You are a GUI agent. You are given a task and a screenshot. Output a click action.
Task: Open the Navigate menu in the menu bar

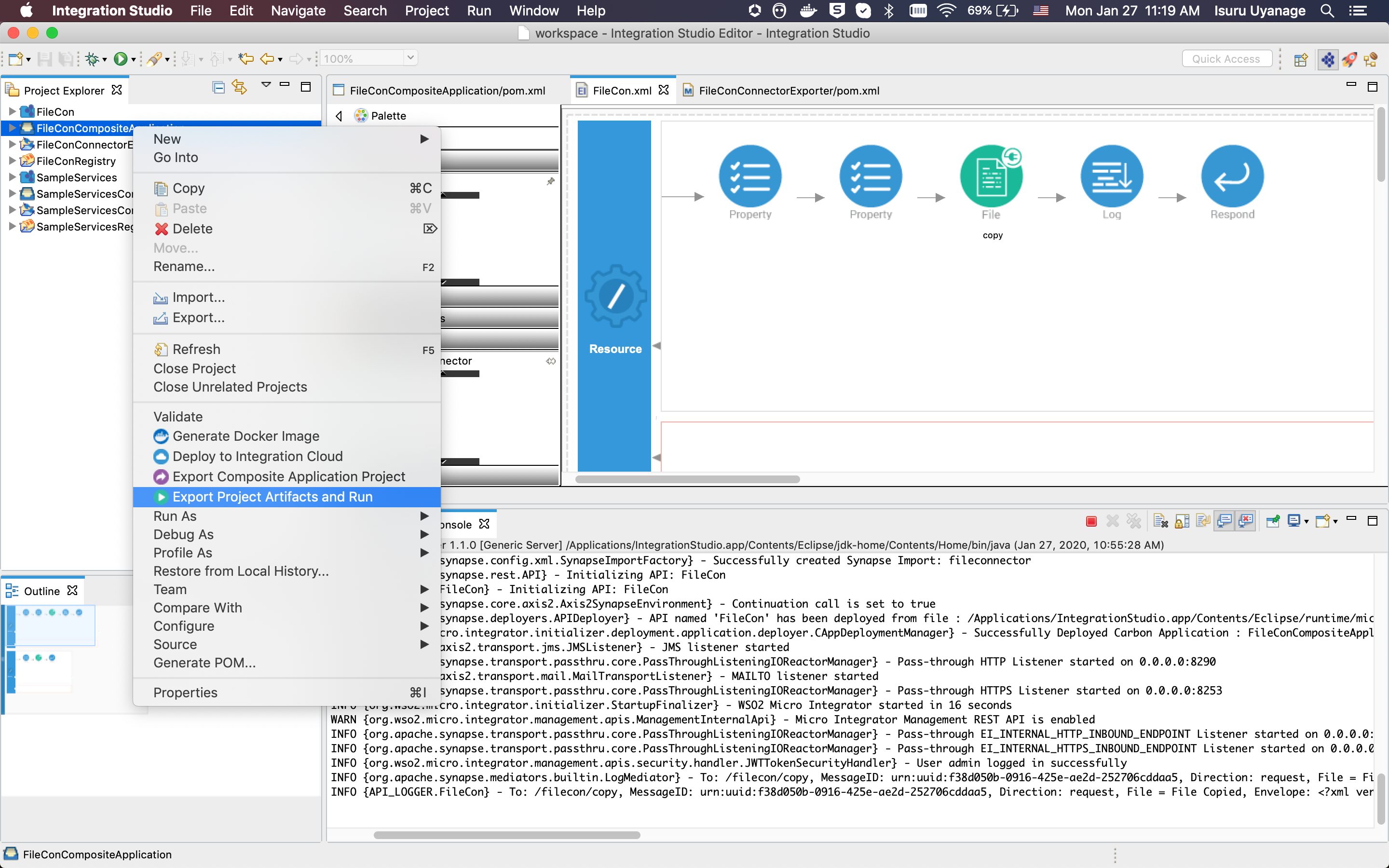[x=298, y=11]
